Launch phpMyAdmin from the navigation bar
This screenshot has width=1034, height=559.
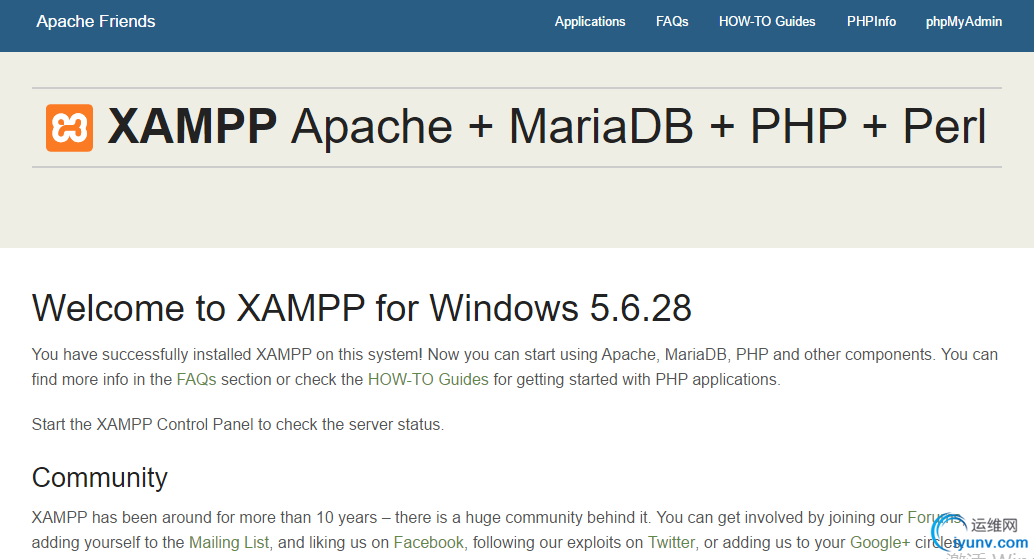tap(963, 22)
